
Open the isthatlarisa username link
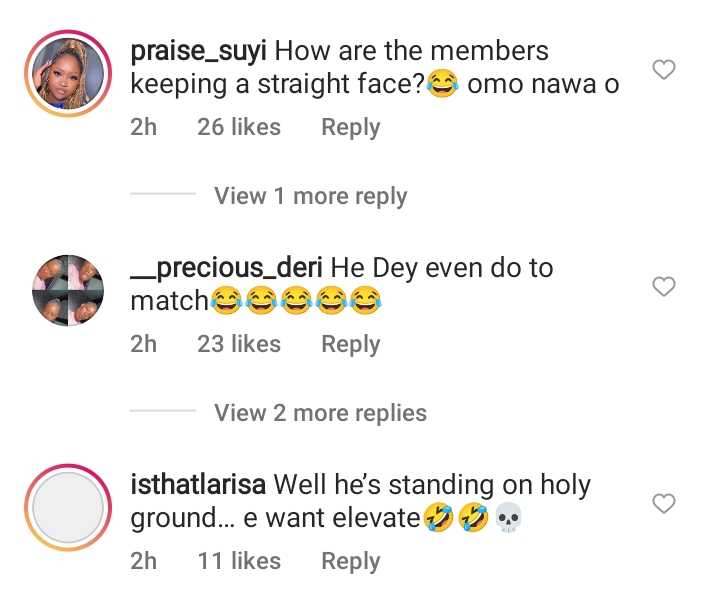click(x=197, y=485)
